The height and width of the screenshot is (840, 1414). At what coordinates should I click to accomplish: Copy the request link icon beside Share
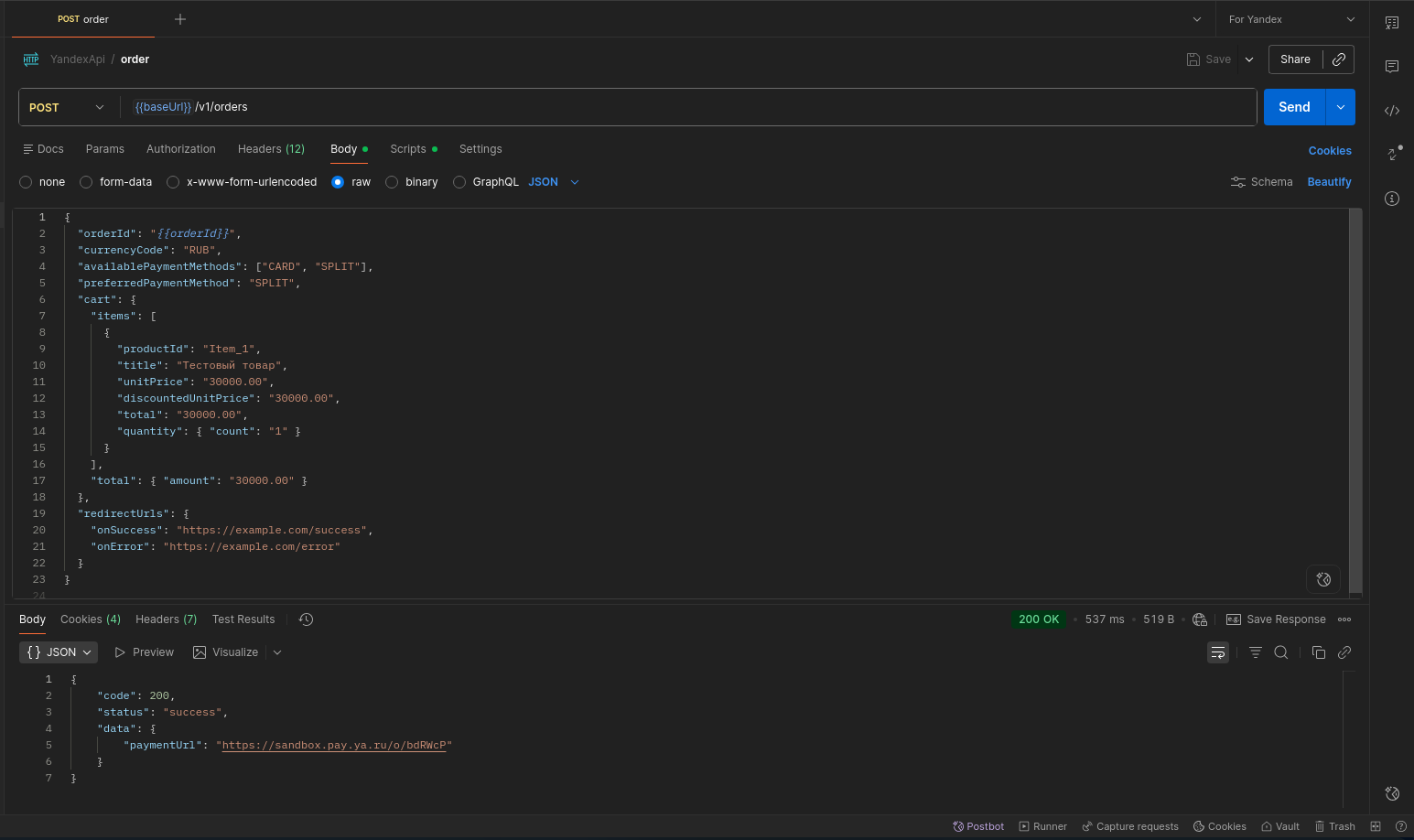(x=1338, y=59)
